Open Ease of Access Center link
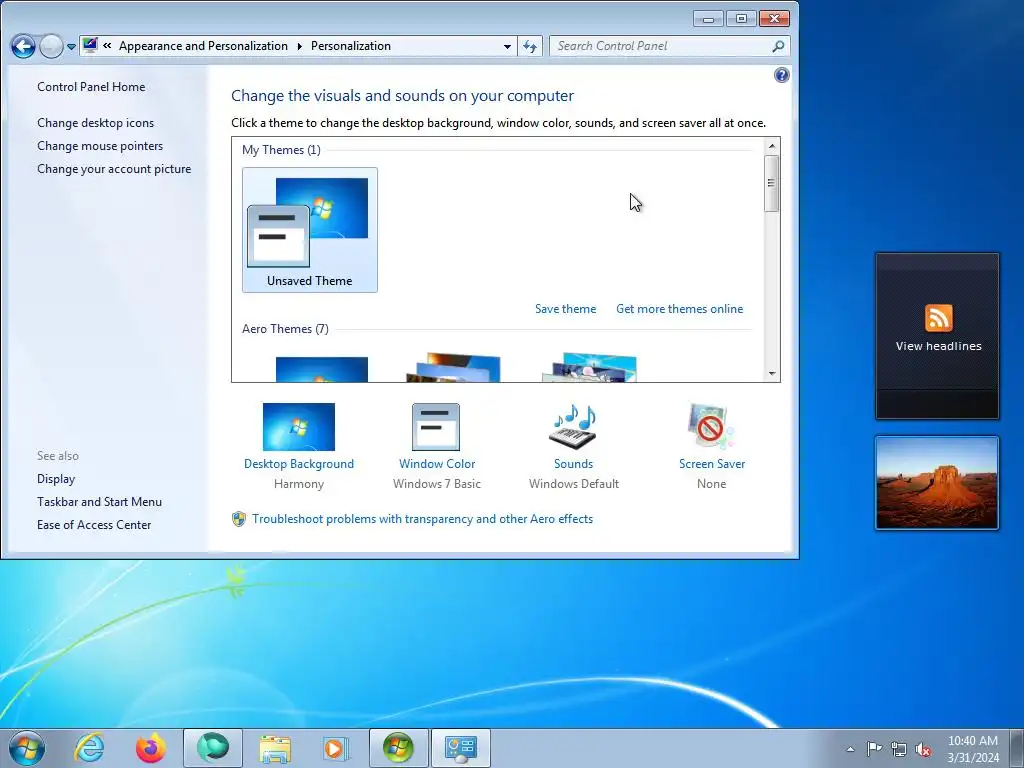Viewport: 1024px width, 768px height. 94,524
